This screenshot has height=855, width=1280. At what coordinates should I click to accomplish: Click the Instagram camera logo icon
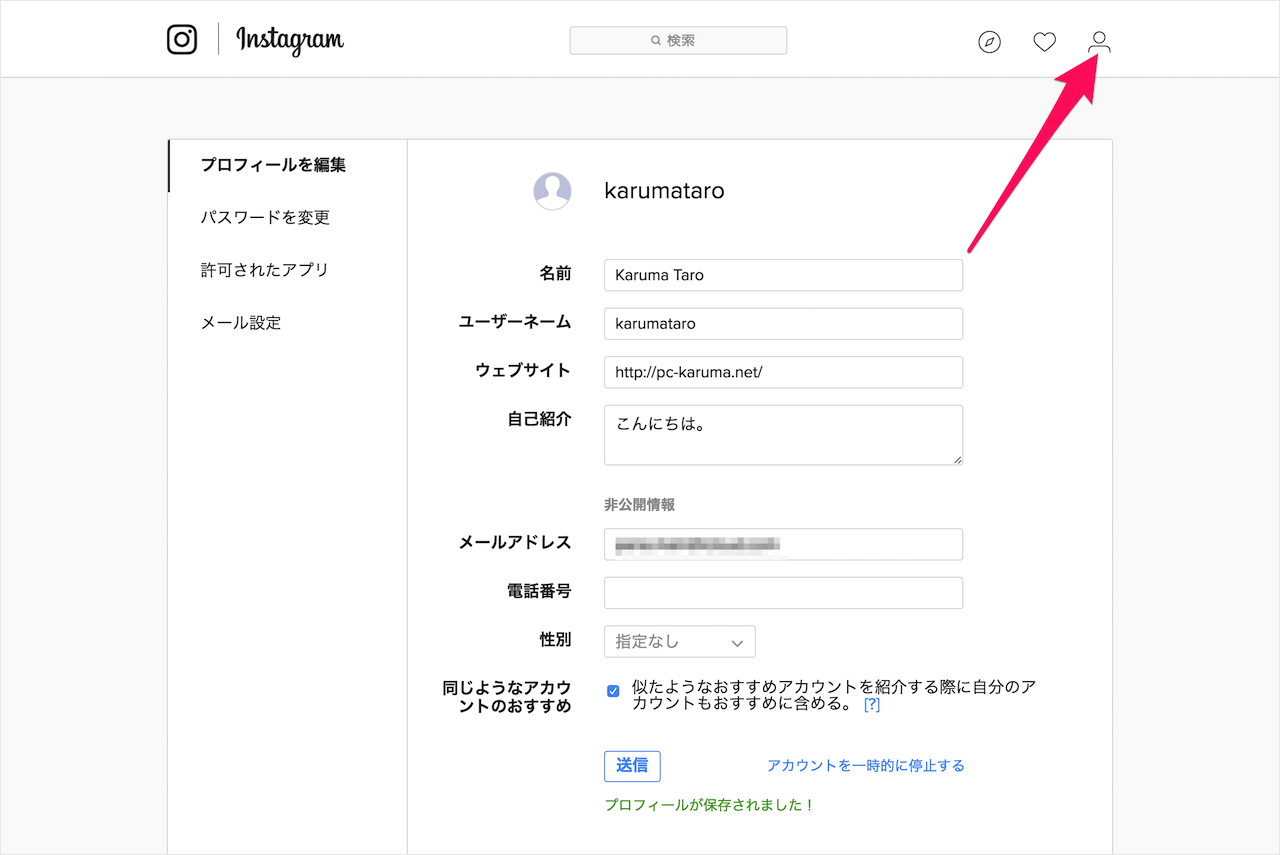click(182, 39)
